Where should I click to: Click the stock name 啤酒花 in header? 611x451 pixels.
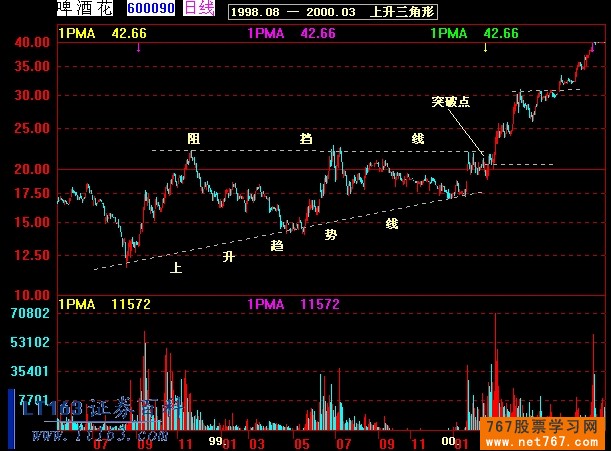tap(85, 8)
